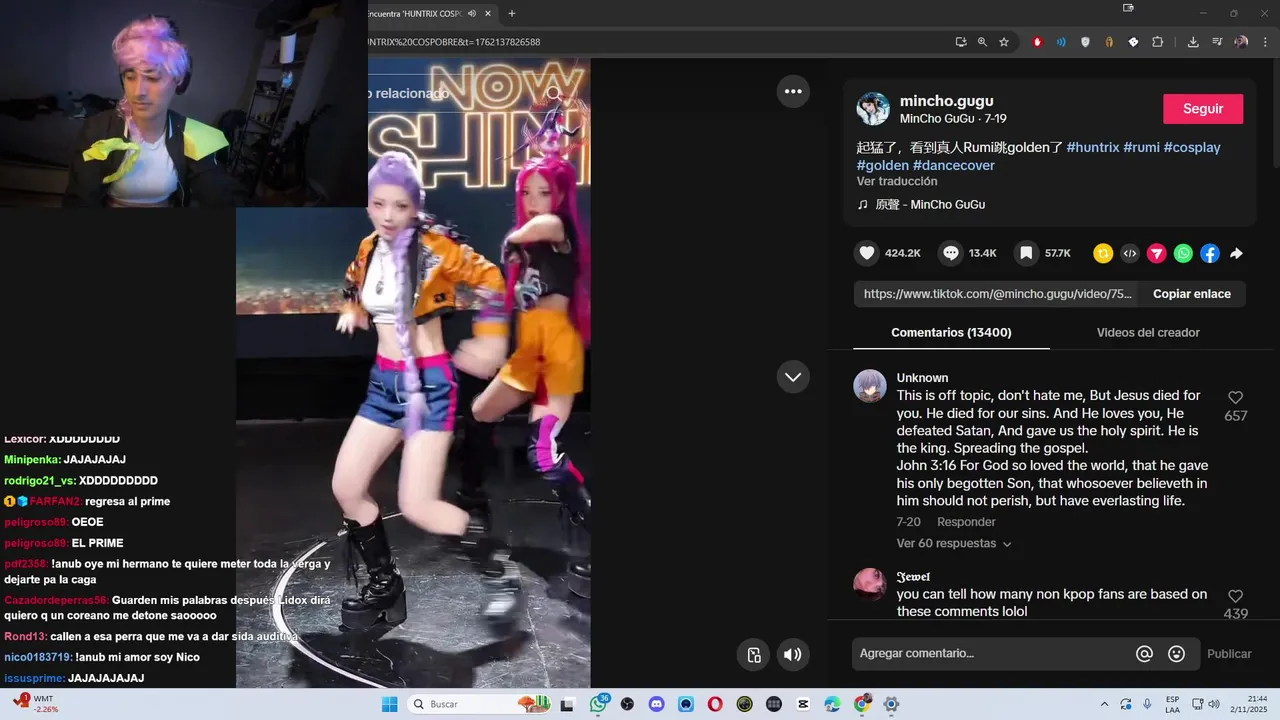The height and width of the screenshot is (720, 1280).
Task: Open the embed code icon
Action: pyautogui.click(x=1130, y=253)
